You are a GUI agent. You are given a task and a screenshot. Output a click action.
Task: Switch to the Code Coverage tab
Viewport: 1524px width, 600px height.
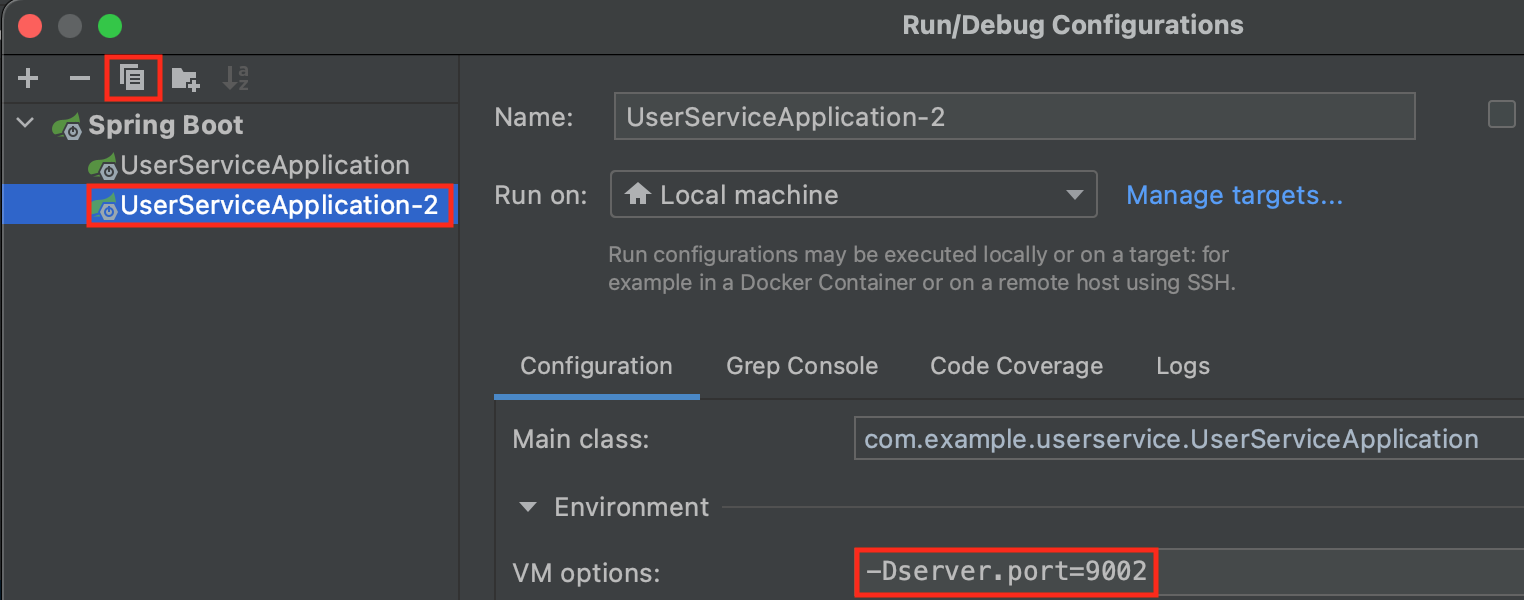pos(1016,366)
